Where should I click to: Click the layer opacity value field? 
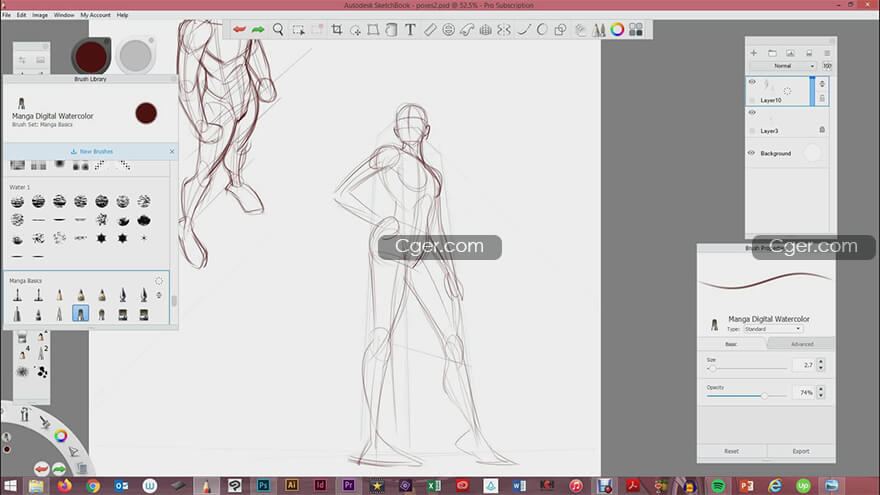(827, 66)
